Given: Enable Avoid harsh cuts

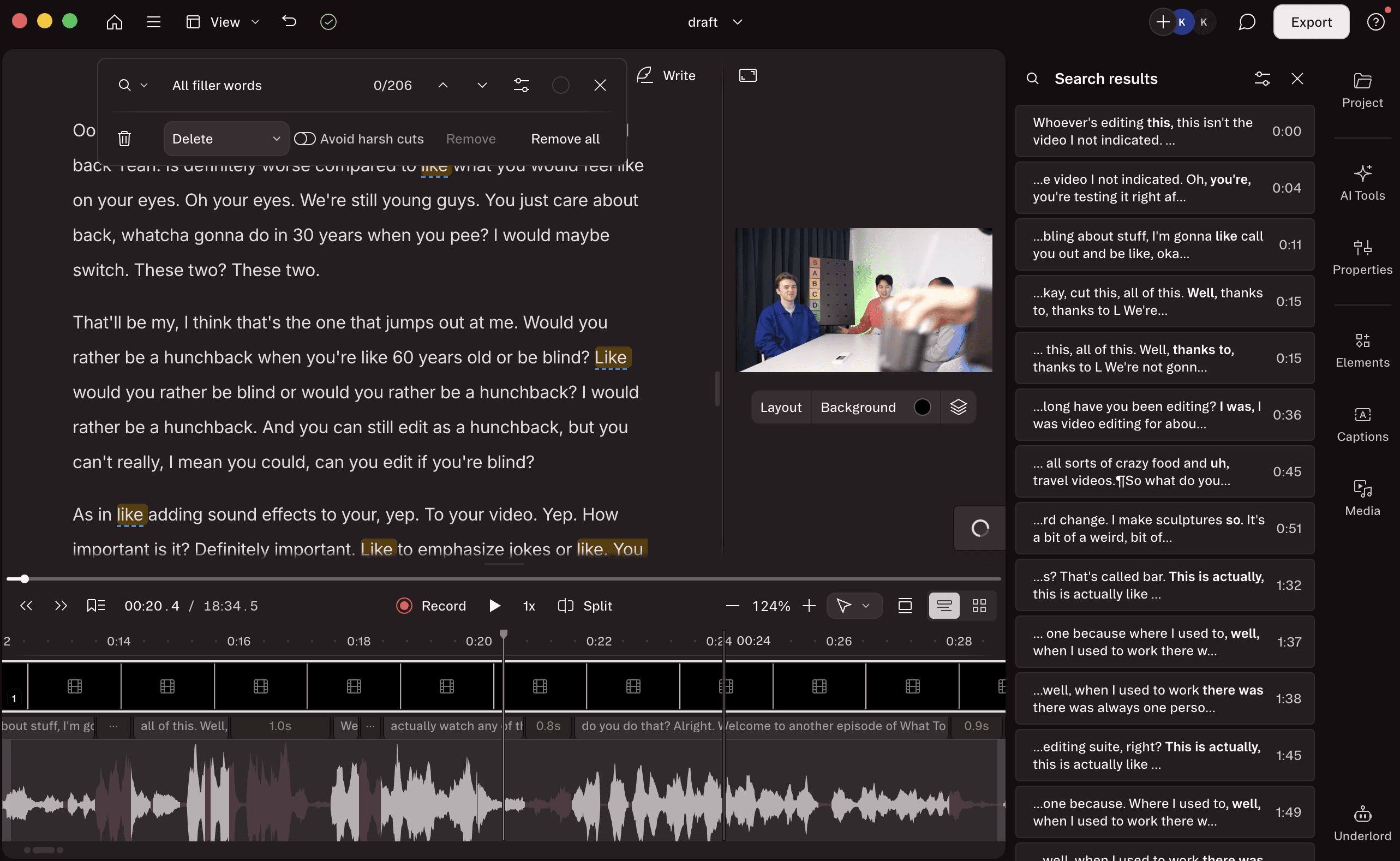Looking at the screenshot, I should [306, 139].
